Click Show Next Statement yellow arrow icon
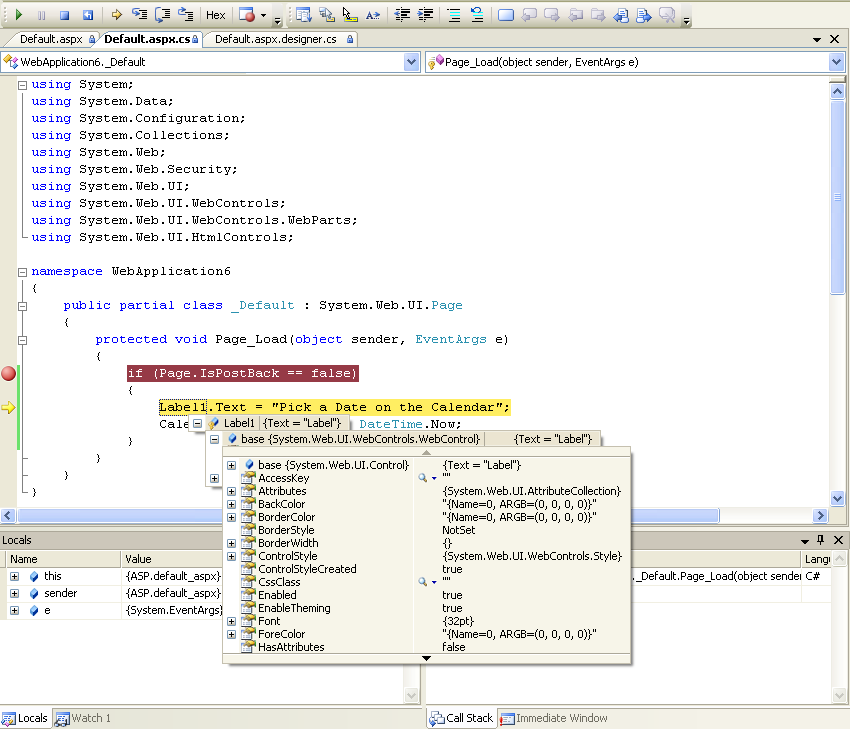The width and height of the screenshot is (850, 729). click(x=117, y=15)
